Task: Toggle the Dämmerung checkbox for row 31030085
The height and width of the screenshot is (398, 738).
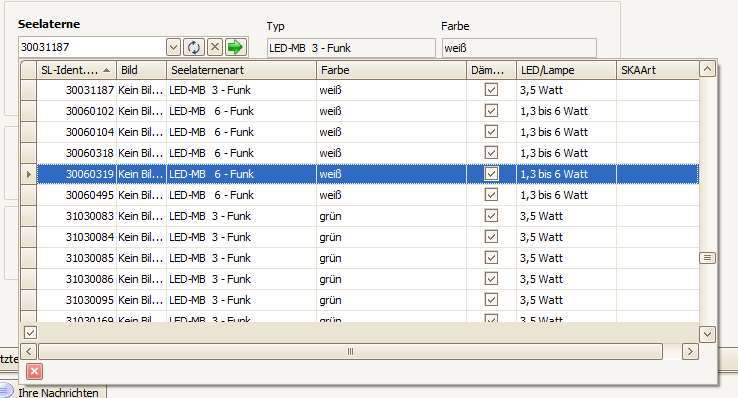Action: coord(491,257)
